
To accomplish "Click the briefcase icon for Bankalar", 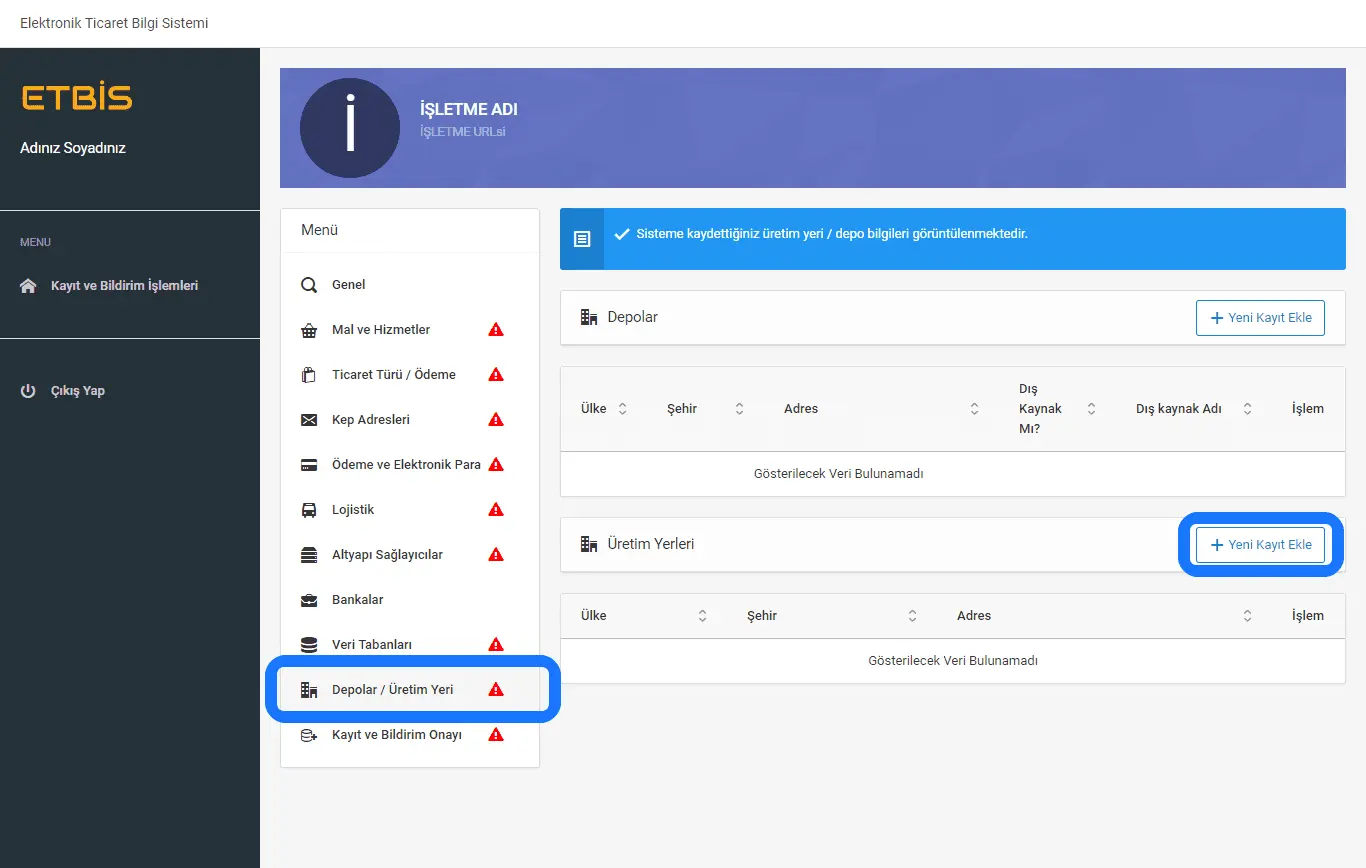I will (309, 600).
